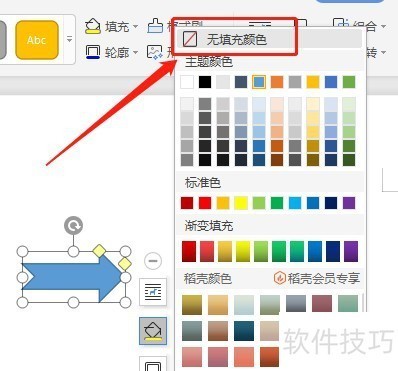The height and width of the screenshot is (371, 398).
Task: Click the floating fill bucket button
Action: click(x=153, y=331)
